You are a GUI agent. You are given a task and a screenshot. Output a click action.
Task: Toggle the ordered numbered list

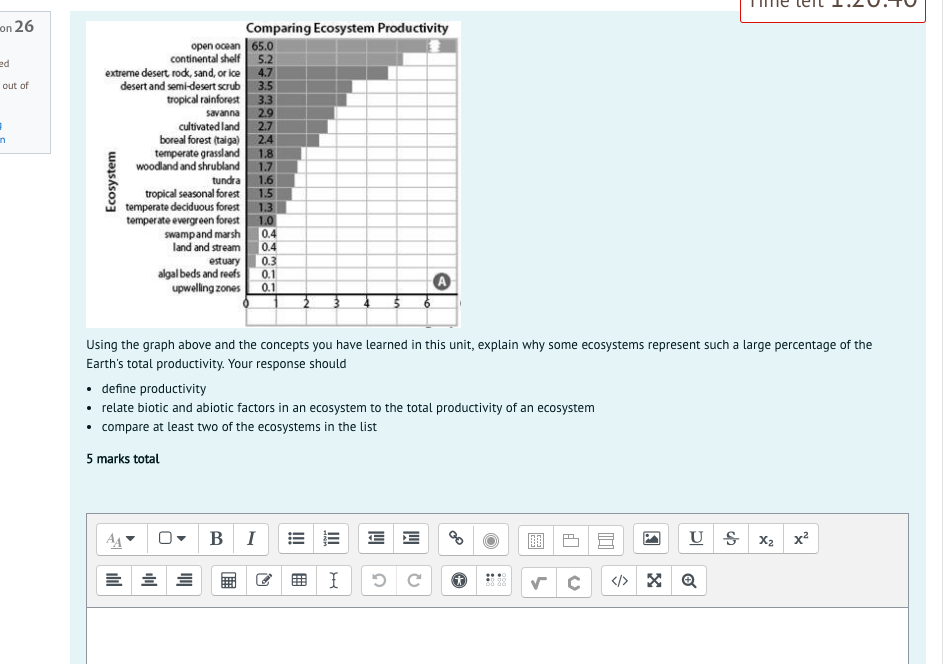tap(331, 538)
